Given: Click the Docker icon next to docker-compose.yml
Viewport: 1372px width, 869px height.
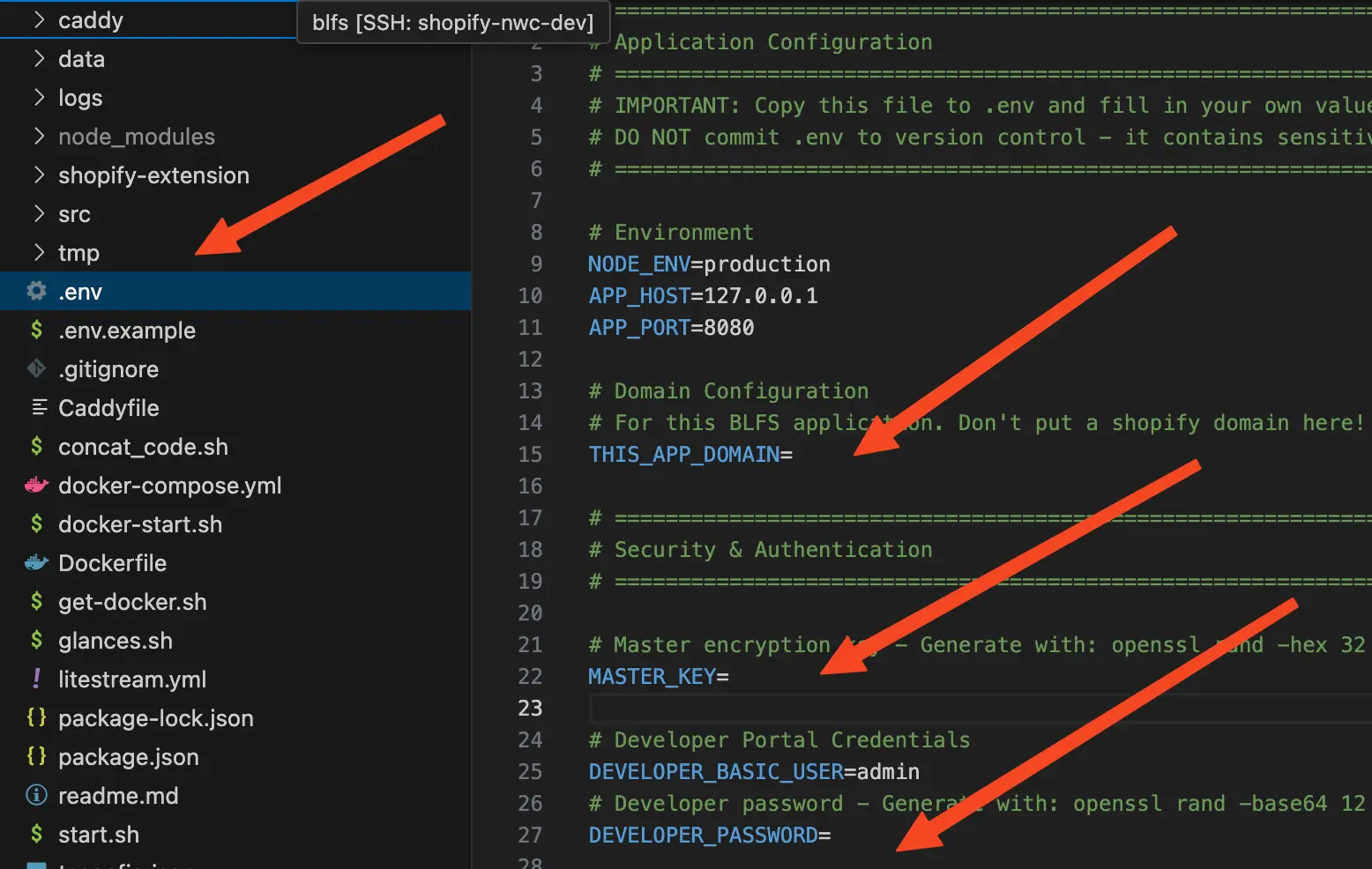Looking at the screenshot, I should click(x=35, y=485).
